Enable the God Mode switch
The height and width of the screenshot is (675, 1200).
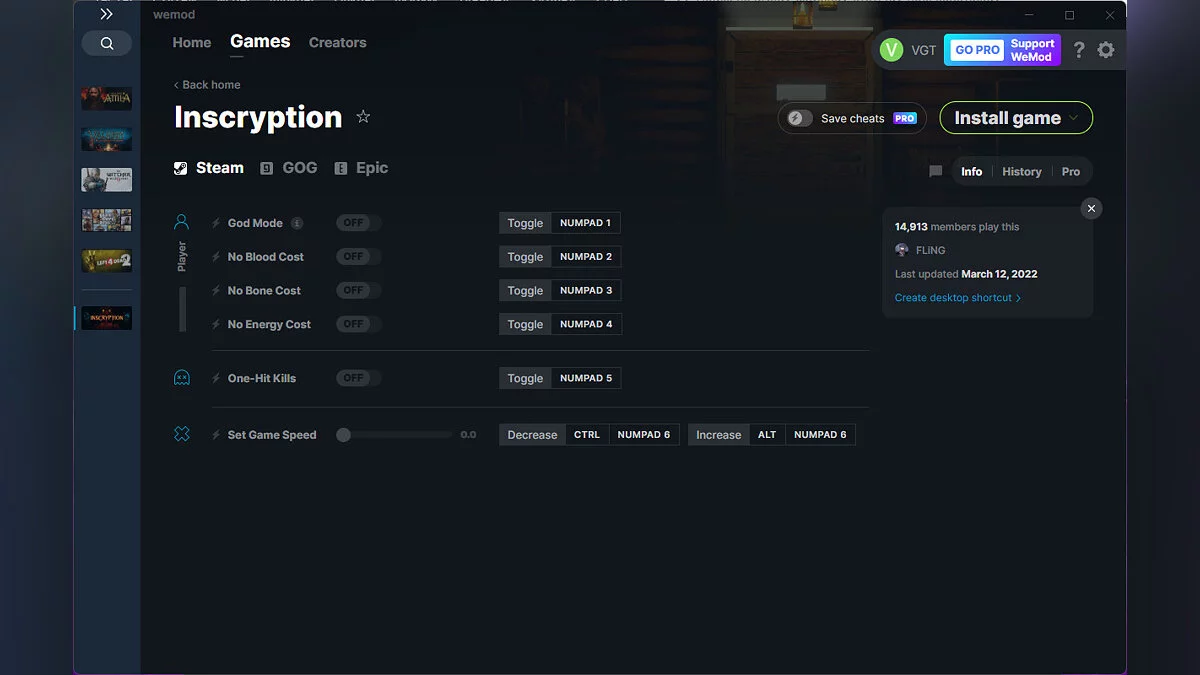pyautogui.click(x=357, y=222)
